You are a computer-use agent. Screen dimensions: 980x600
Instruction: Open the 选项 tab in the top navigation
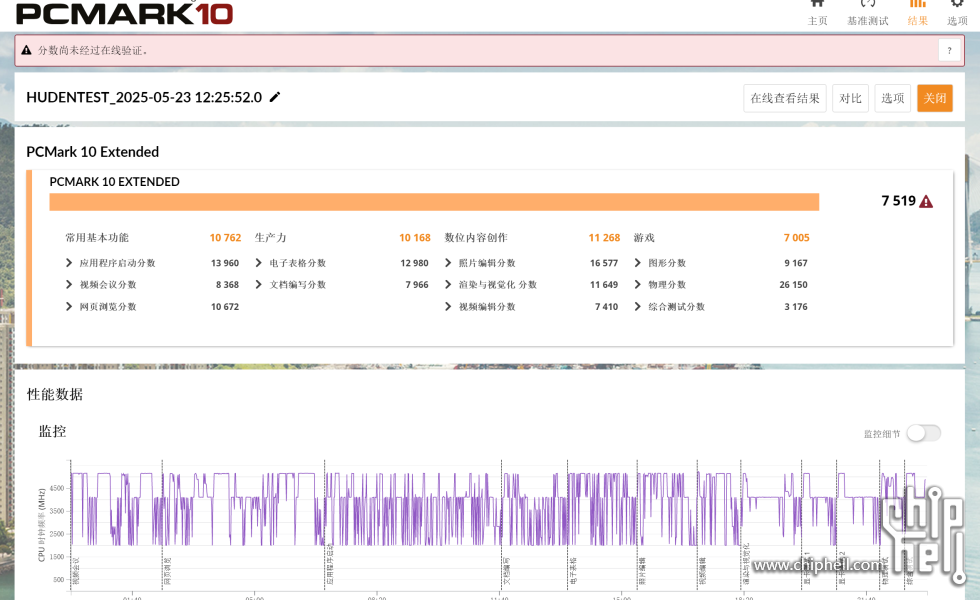click(957, 14)
